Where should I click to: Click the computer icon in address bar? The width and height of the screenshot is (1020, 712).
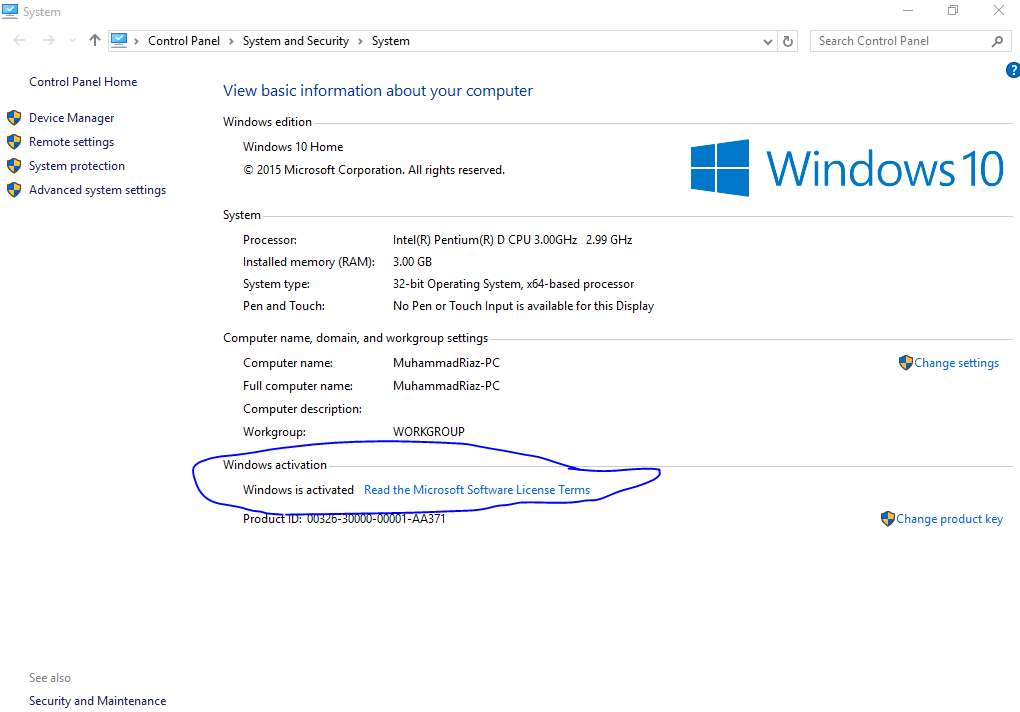[119, 40]
